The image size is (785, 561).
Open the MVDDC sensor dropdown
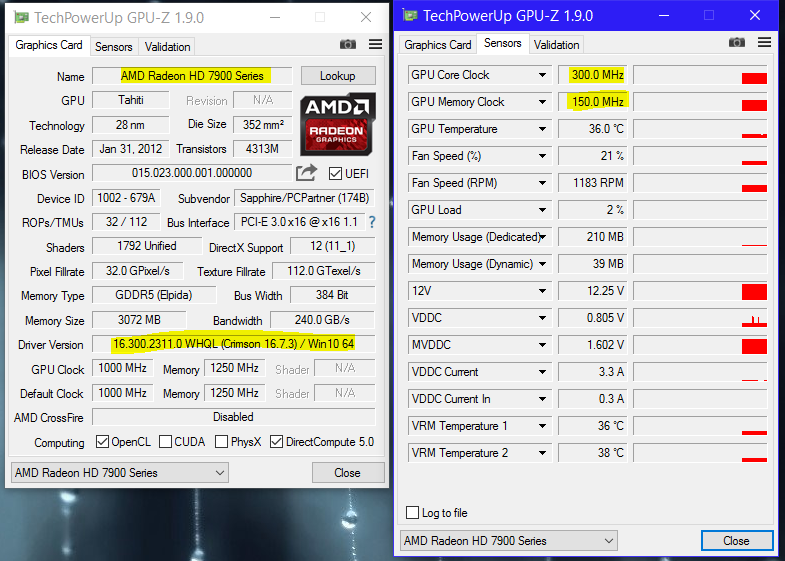coord(542,345)
